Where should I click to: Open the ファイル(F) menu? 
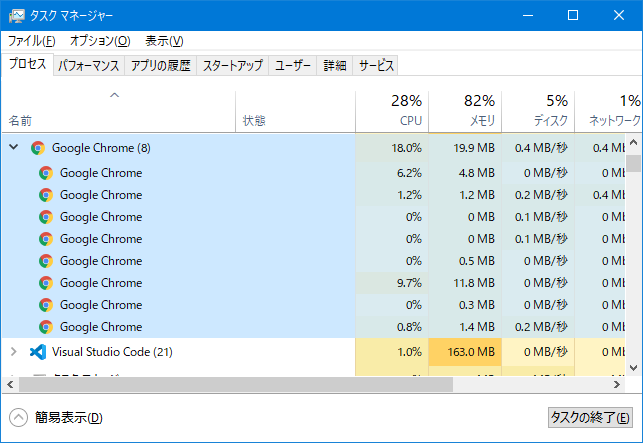pos(32,41)
